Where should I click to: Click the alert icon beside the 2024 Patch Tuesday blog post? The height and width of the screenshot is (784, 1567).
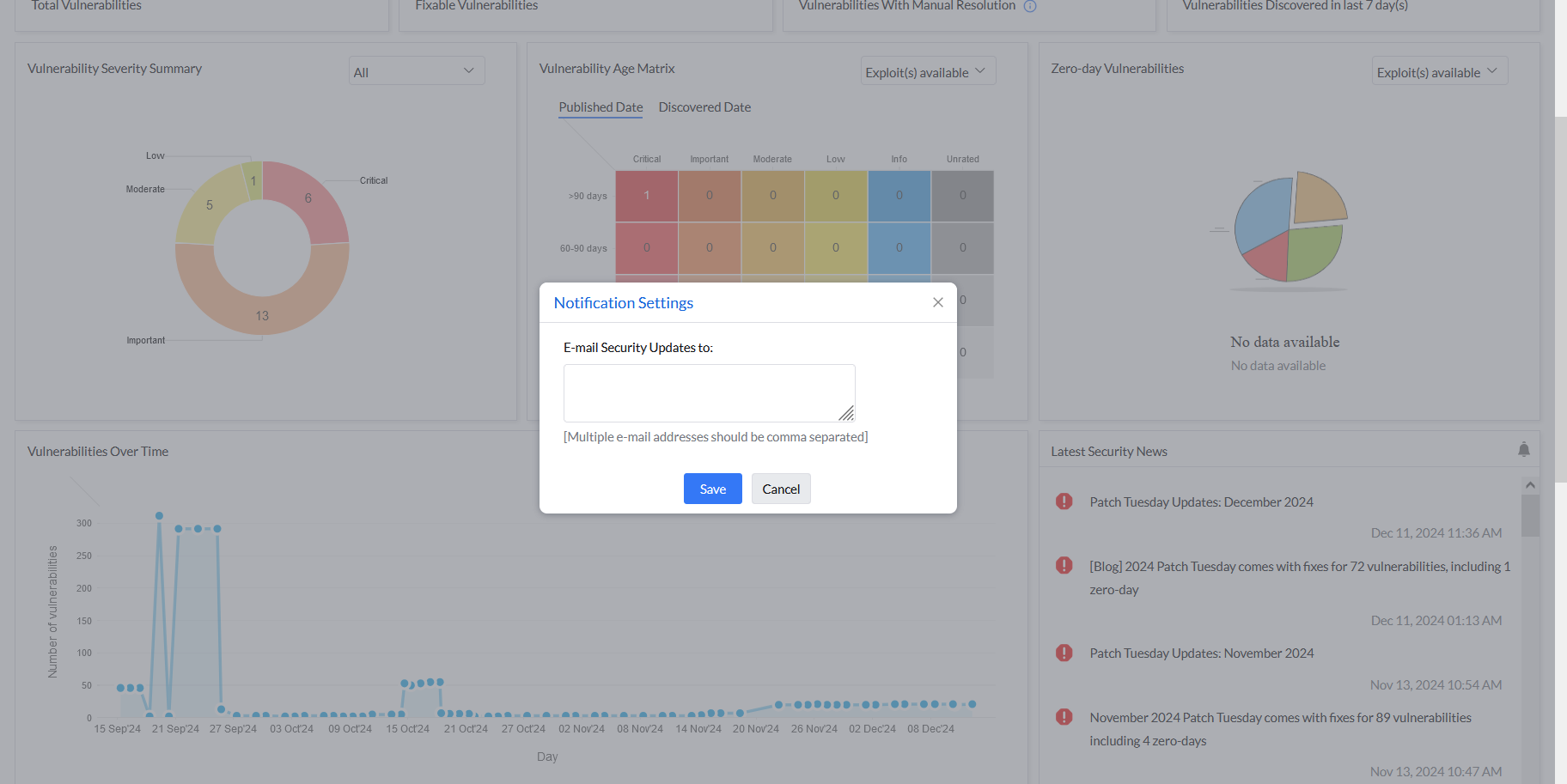[x=1064, y=566]
